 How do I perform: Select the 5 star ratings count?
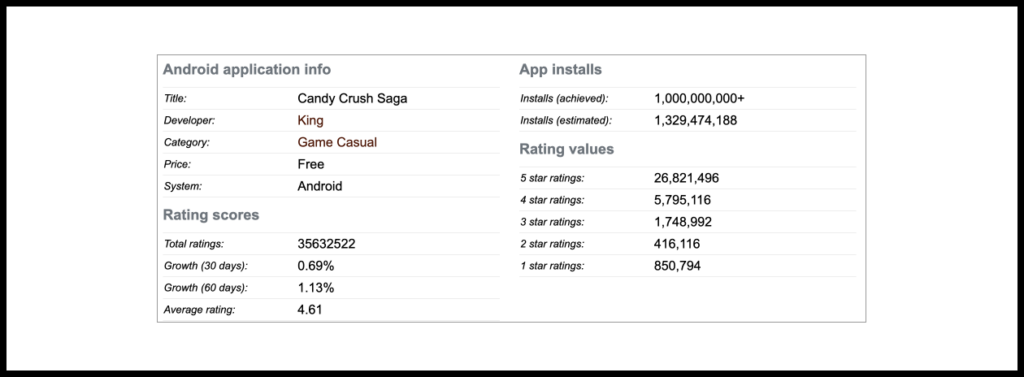(x=686, y=178)
